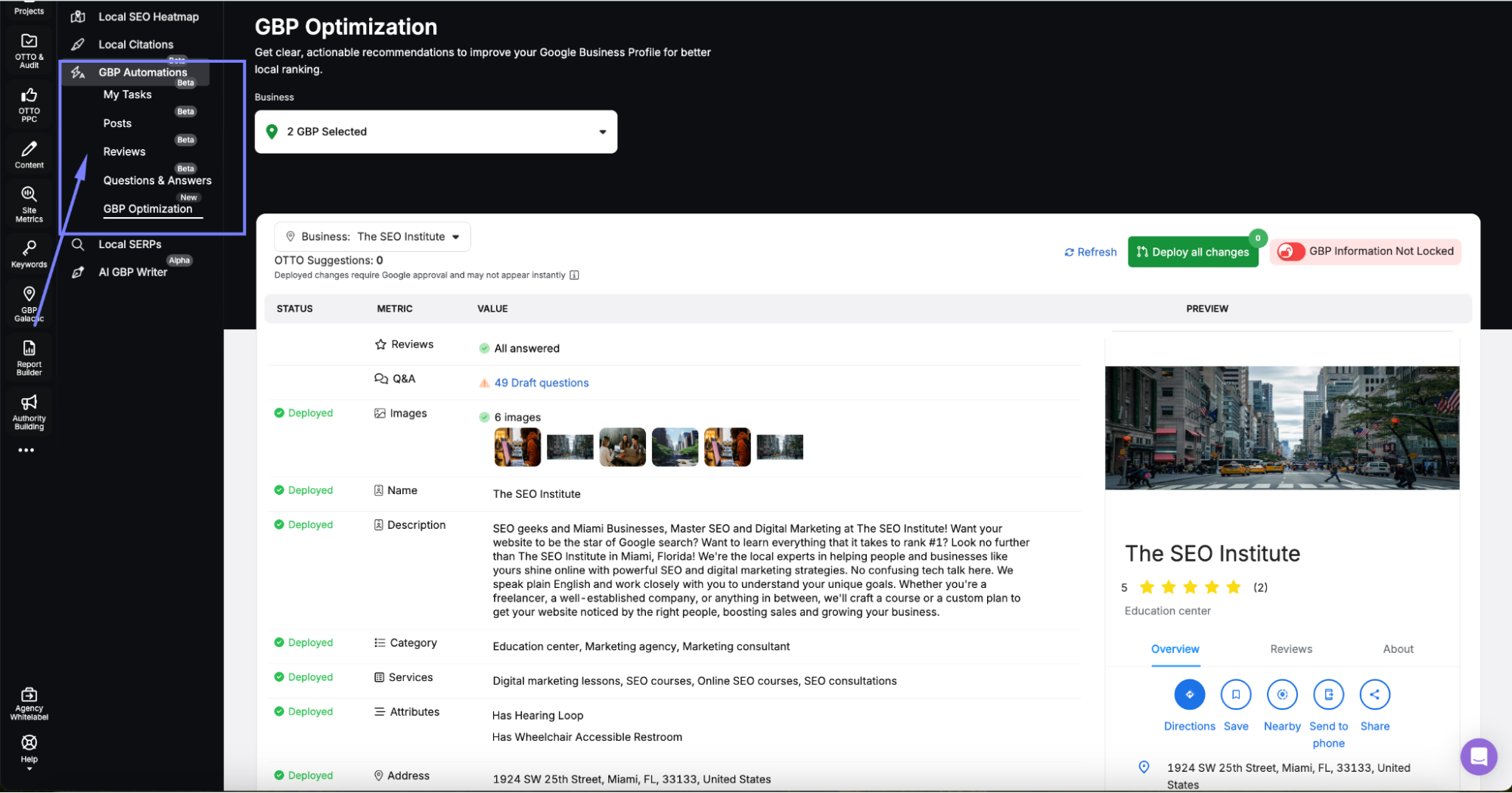
Task: Click the Directions icon in preview
Action: point(1189,694)
